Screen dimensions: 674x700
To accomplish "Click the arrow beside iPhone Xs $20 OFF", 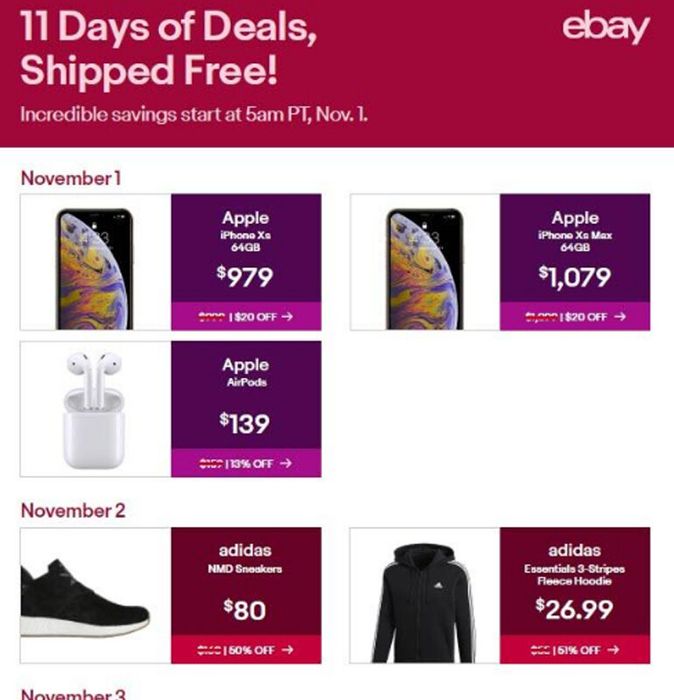I will click(x=287, y=317).
